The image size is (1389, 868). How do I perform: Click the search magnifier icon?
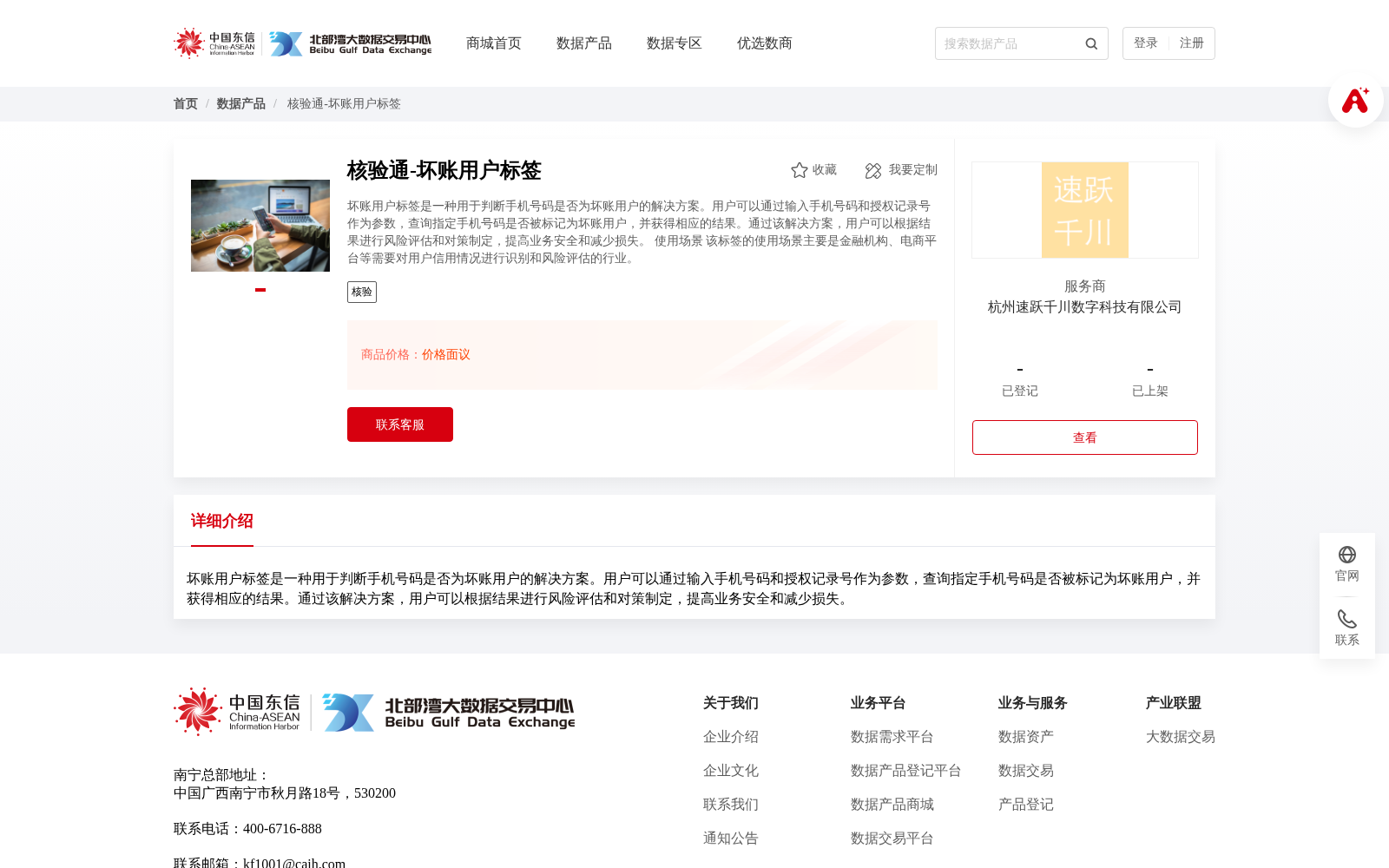1091,43
